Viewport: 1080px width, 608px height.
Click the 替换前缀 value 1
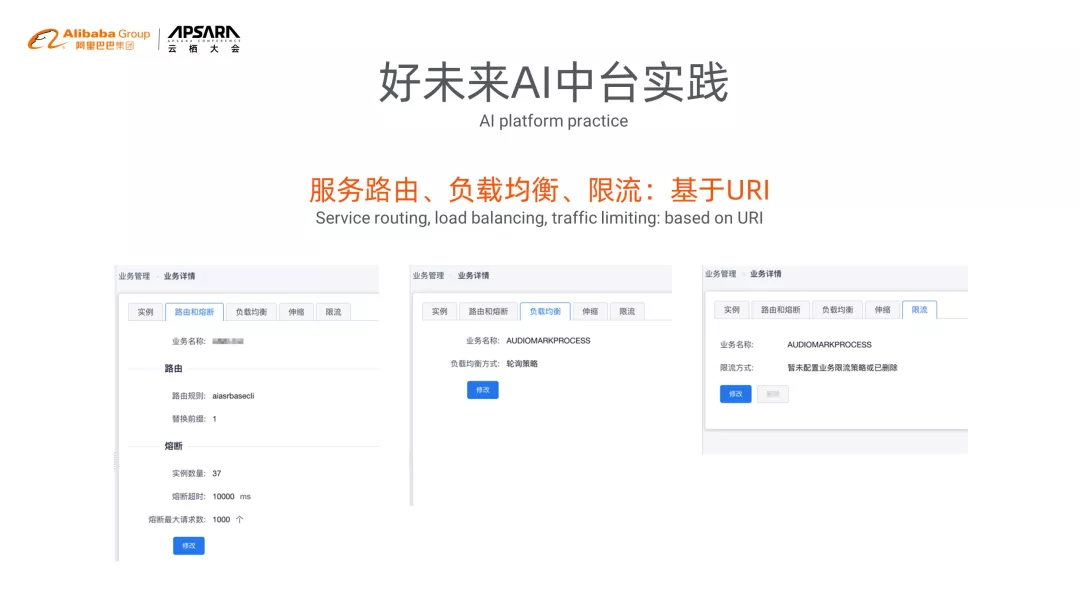click(215, 419)
